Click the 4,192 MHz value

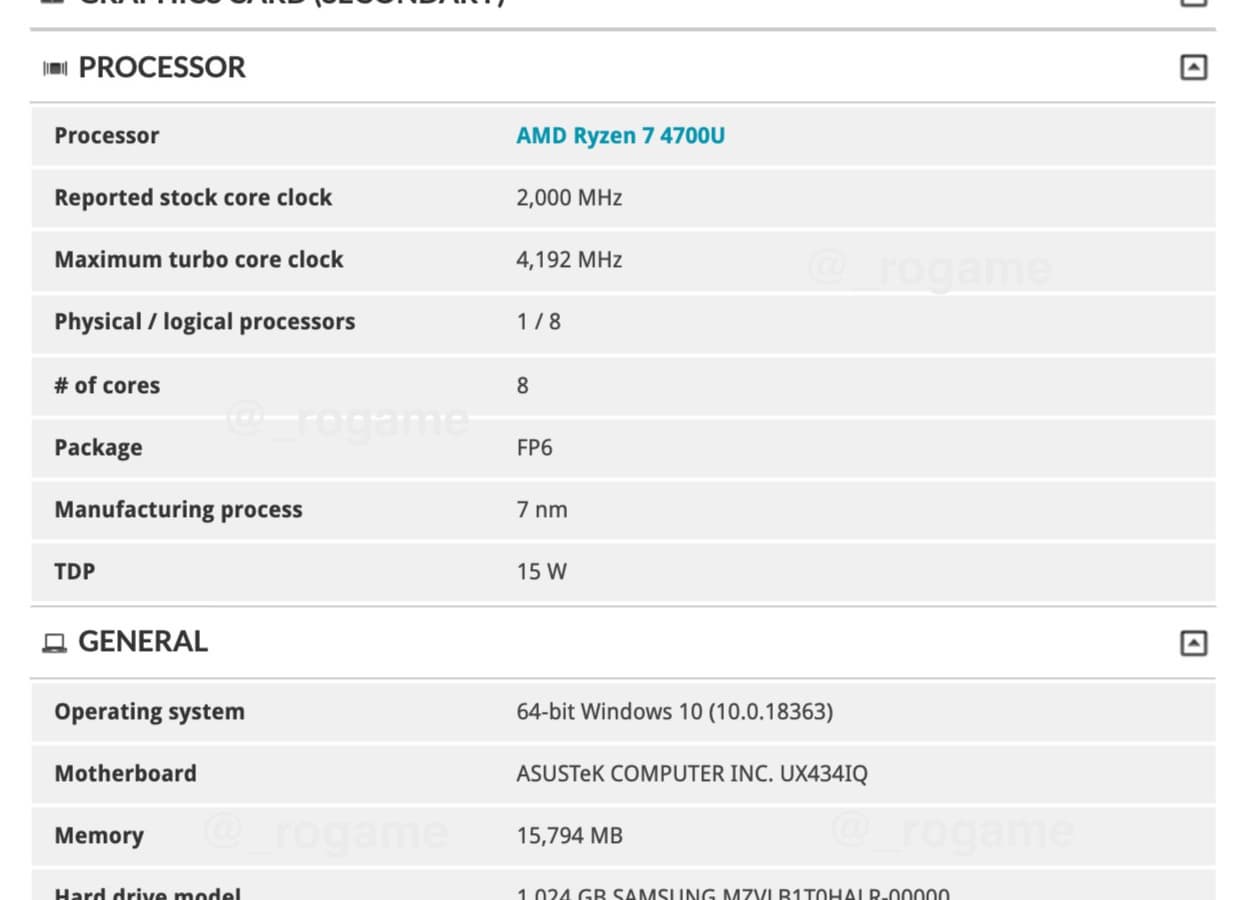click(x=569, y=260)
